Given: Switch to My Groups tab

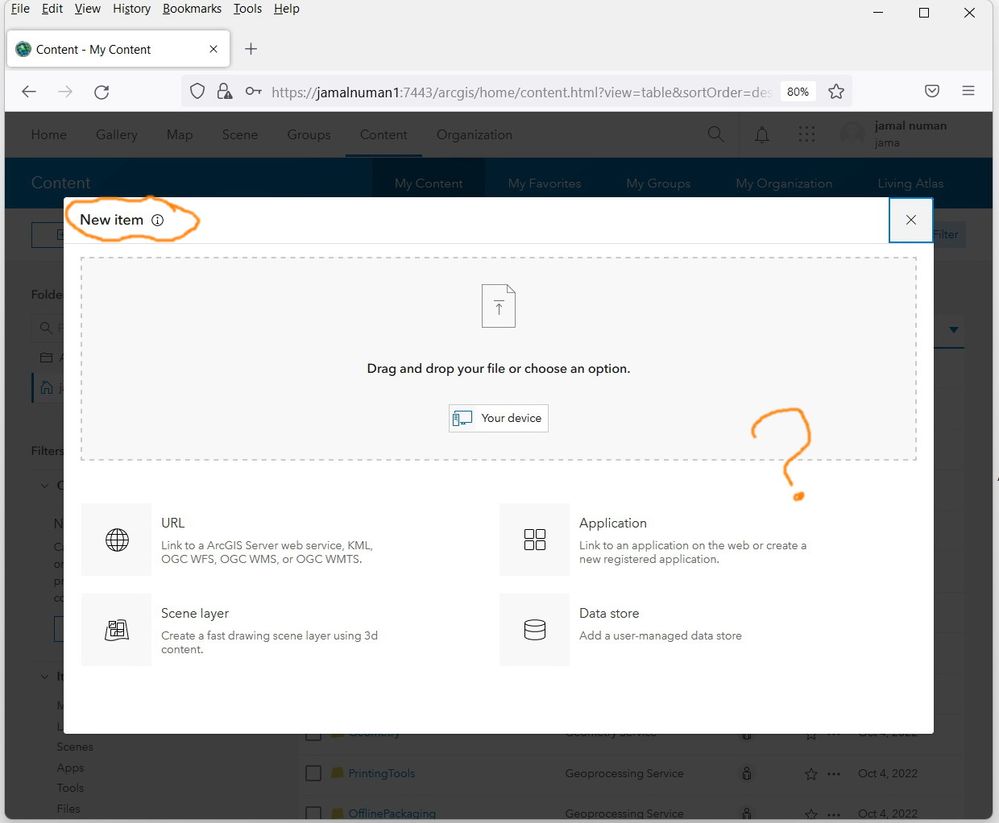Looking at the screenshot, I should coord(658,183).
